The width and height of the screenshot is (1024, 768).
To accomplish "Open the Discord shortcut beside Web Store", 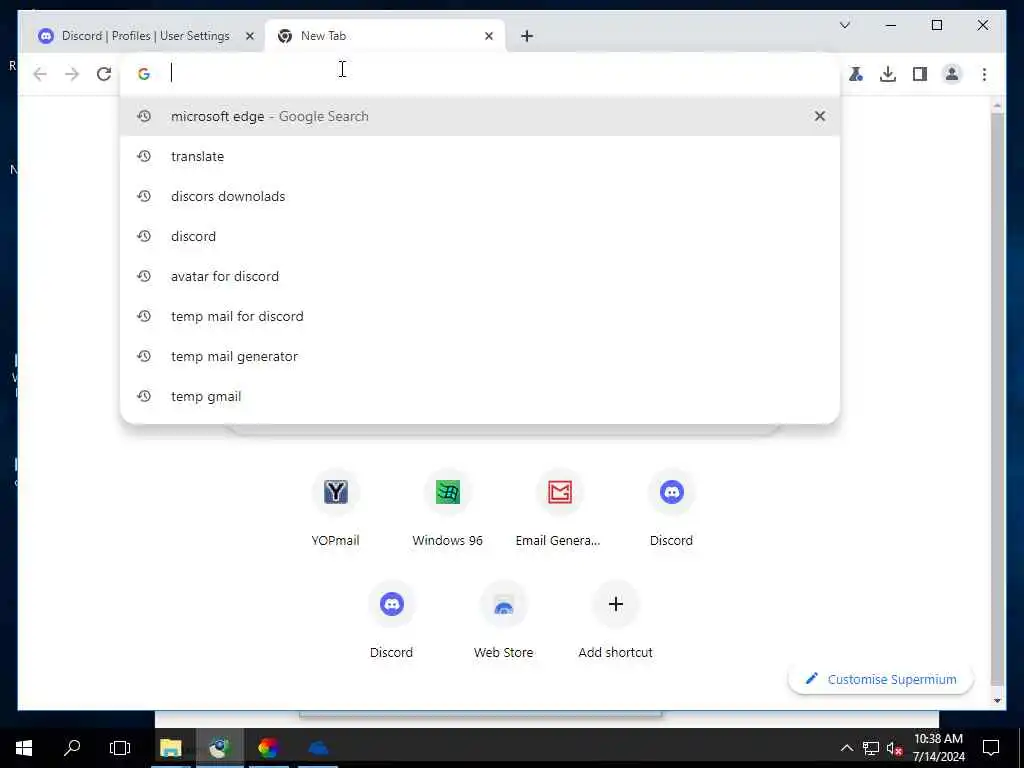I will pos(391,620).
